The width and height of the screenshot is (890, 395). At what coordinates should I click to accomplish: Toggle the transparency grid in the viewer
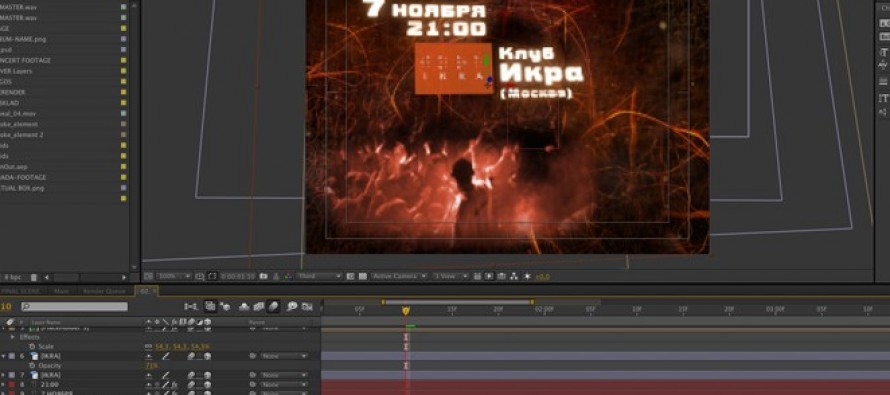363,276
